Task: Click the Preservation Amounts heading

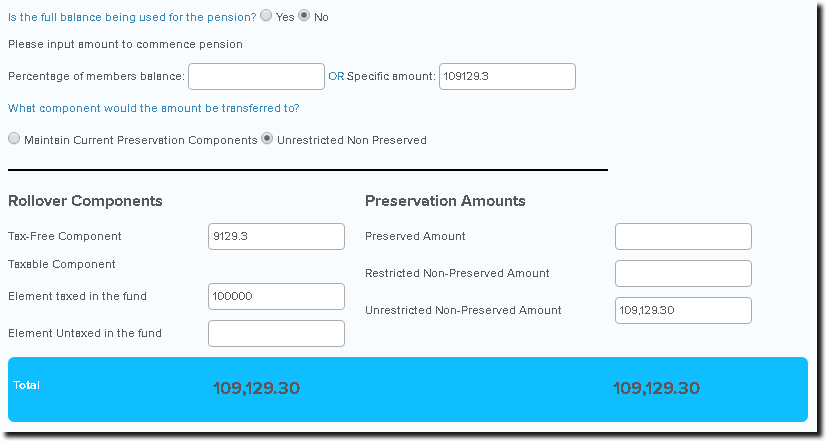Action: [445, 201]
